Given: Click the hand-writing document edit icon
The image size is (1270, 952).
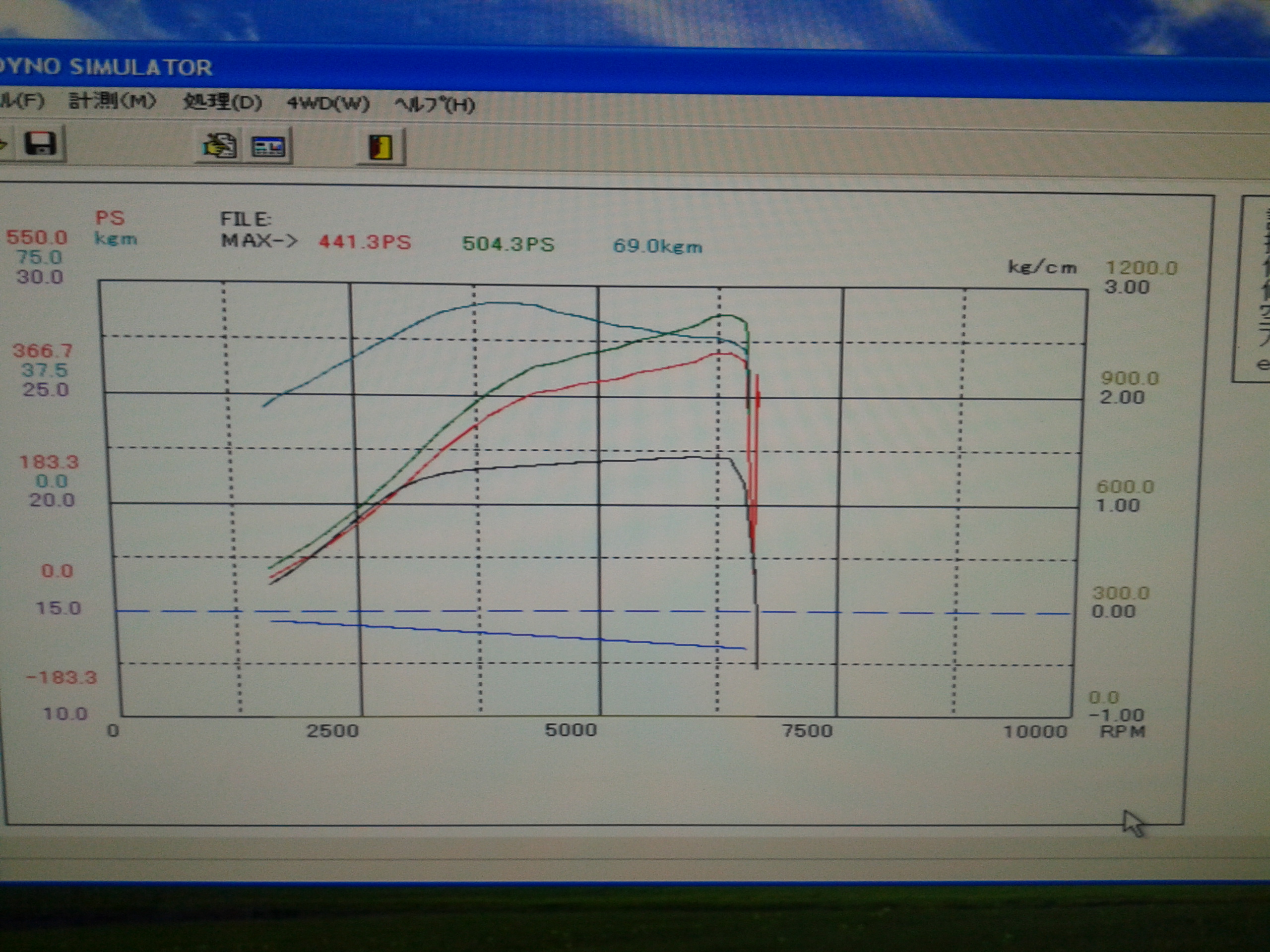Looking at the screenshot, I should (219, 146).
